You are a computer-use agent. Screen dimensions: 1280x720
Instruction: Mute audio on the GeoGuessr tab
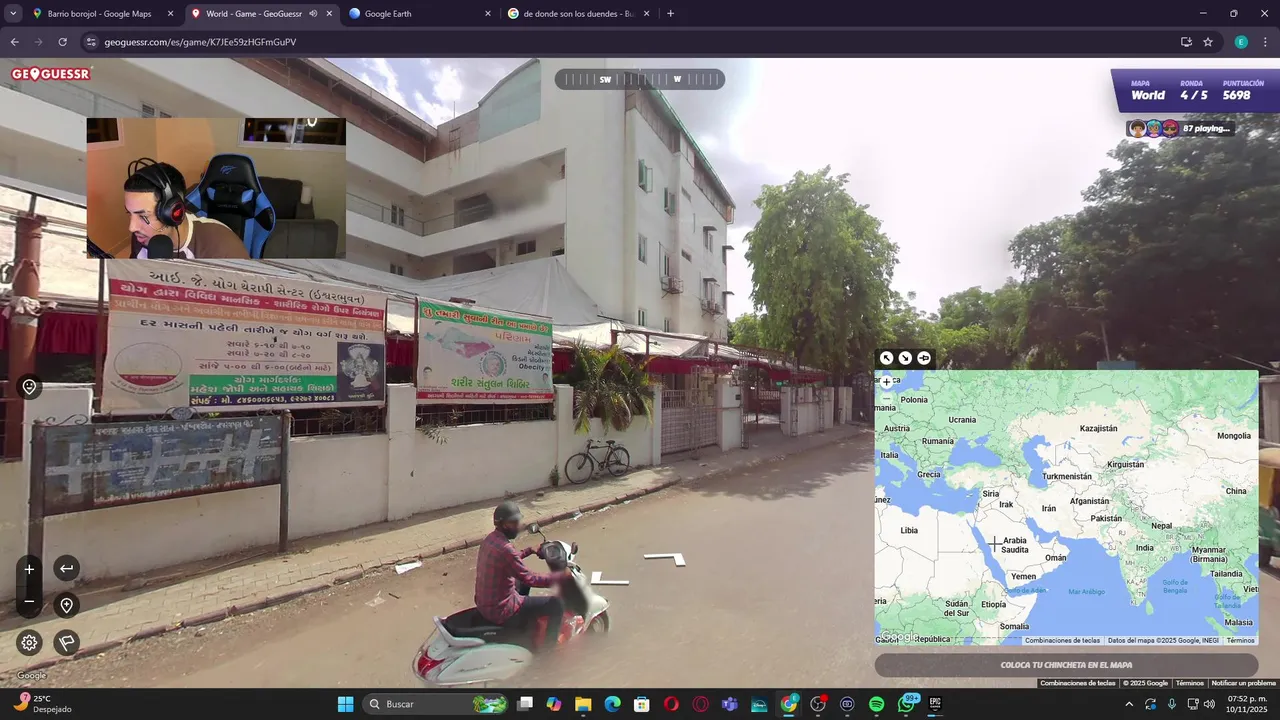pyautogui.click(x=313, y=14)
